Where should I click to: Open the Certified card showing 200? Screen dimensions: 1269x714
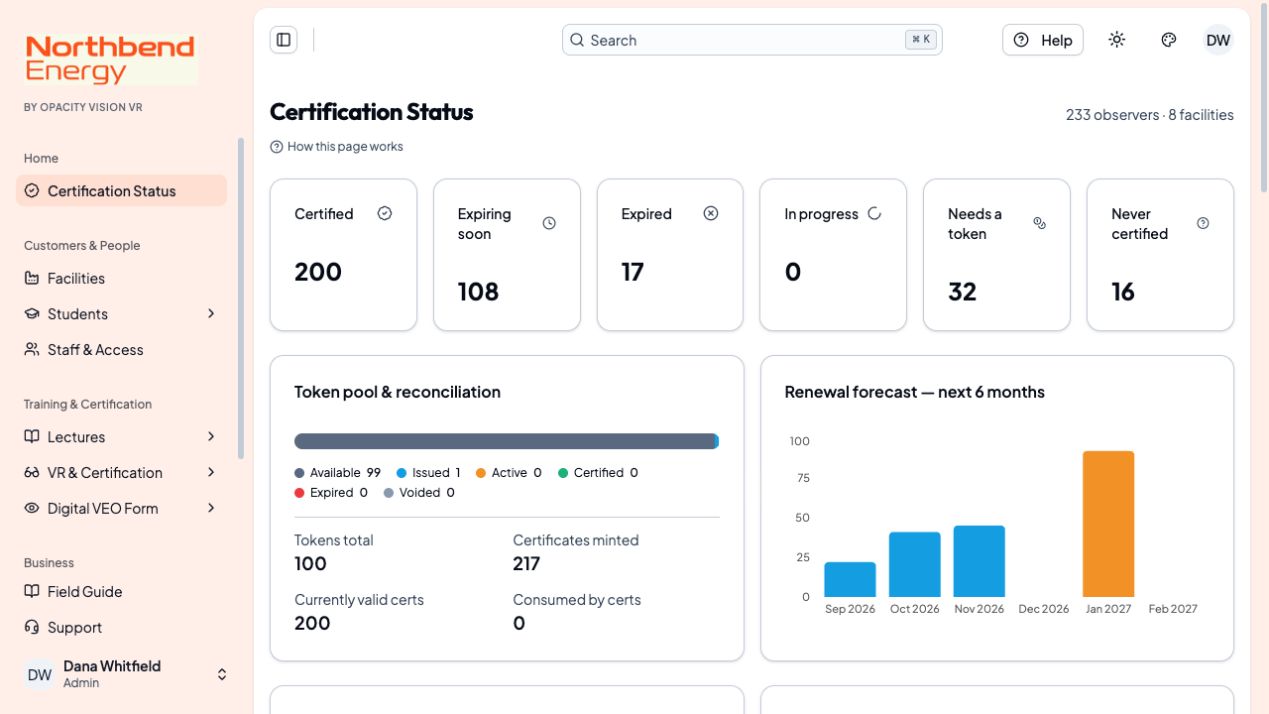coord(343,255)
